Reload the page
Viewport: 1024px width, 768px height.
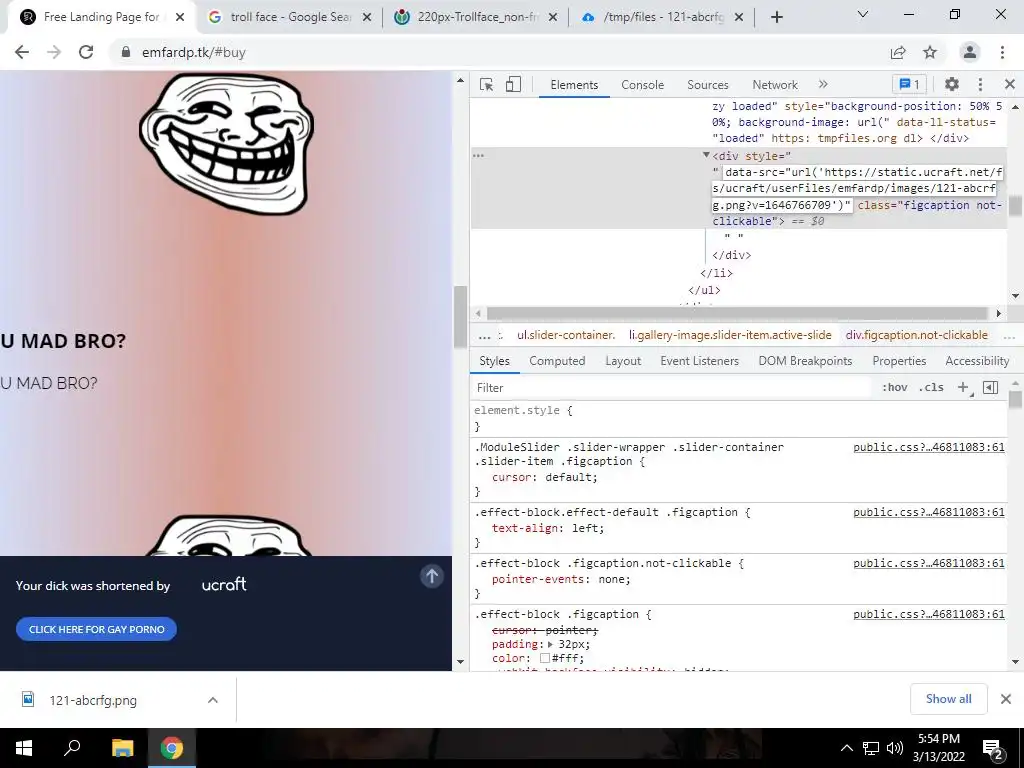tap(86, 52)
